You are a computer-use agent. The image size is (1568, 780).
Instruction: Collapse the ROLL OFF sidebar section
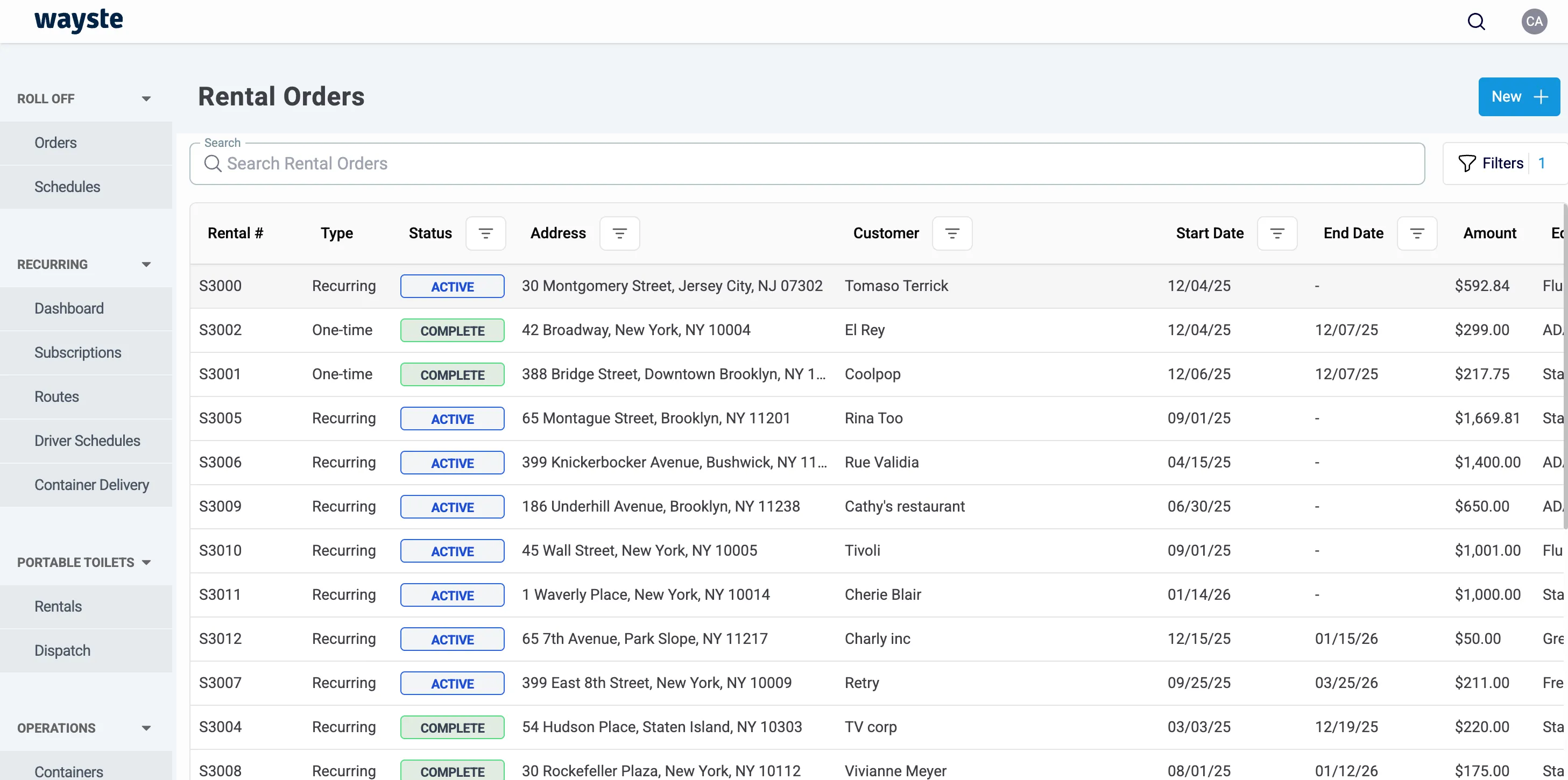click(146, 98)
